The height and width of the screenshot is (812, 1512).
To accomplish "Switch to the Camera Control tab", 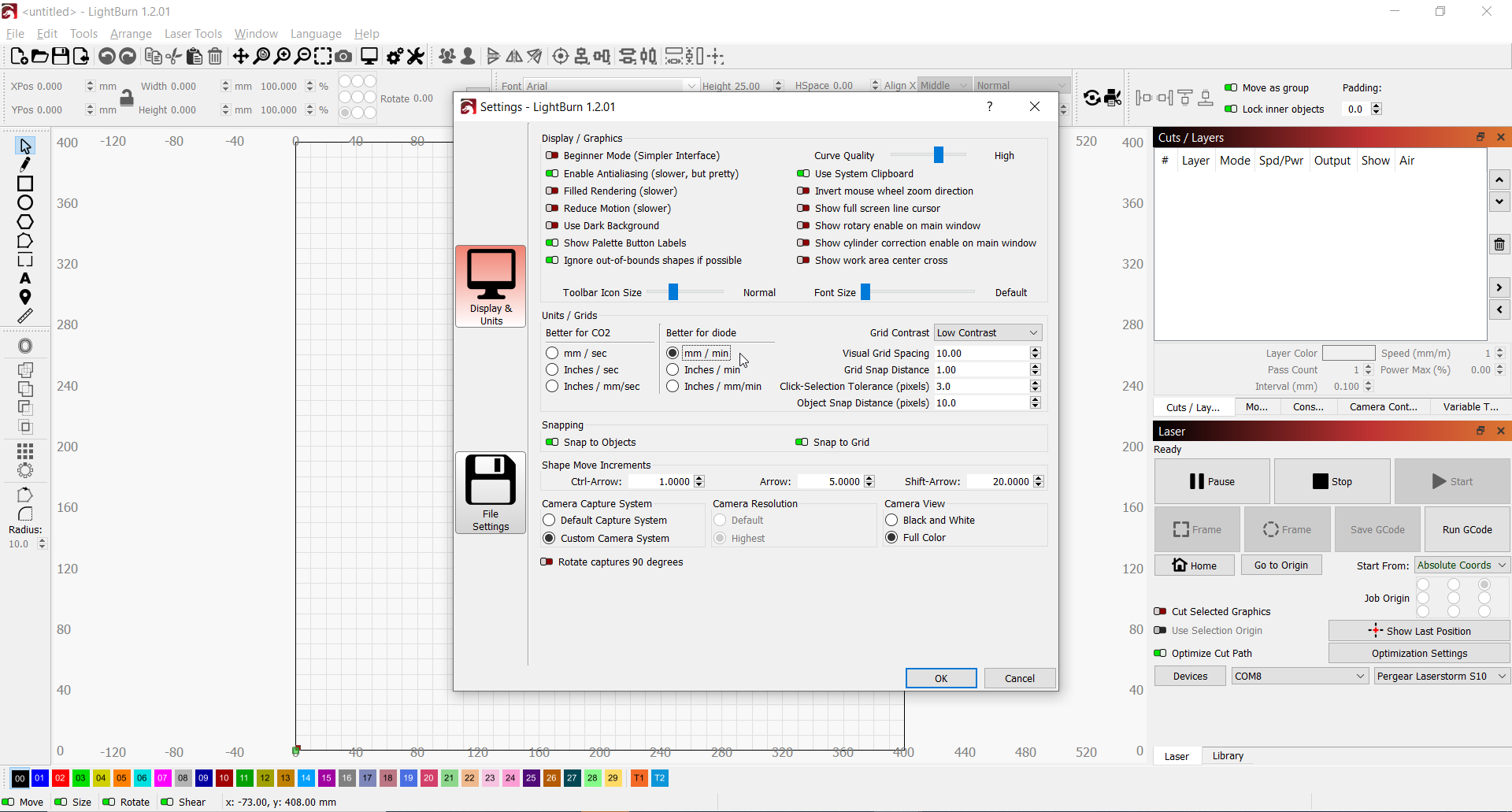I will click(x=1383, y=407).
